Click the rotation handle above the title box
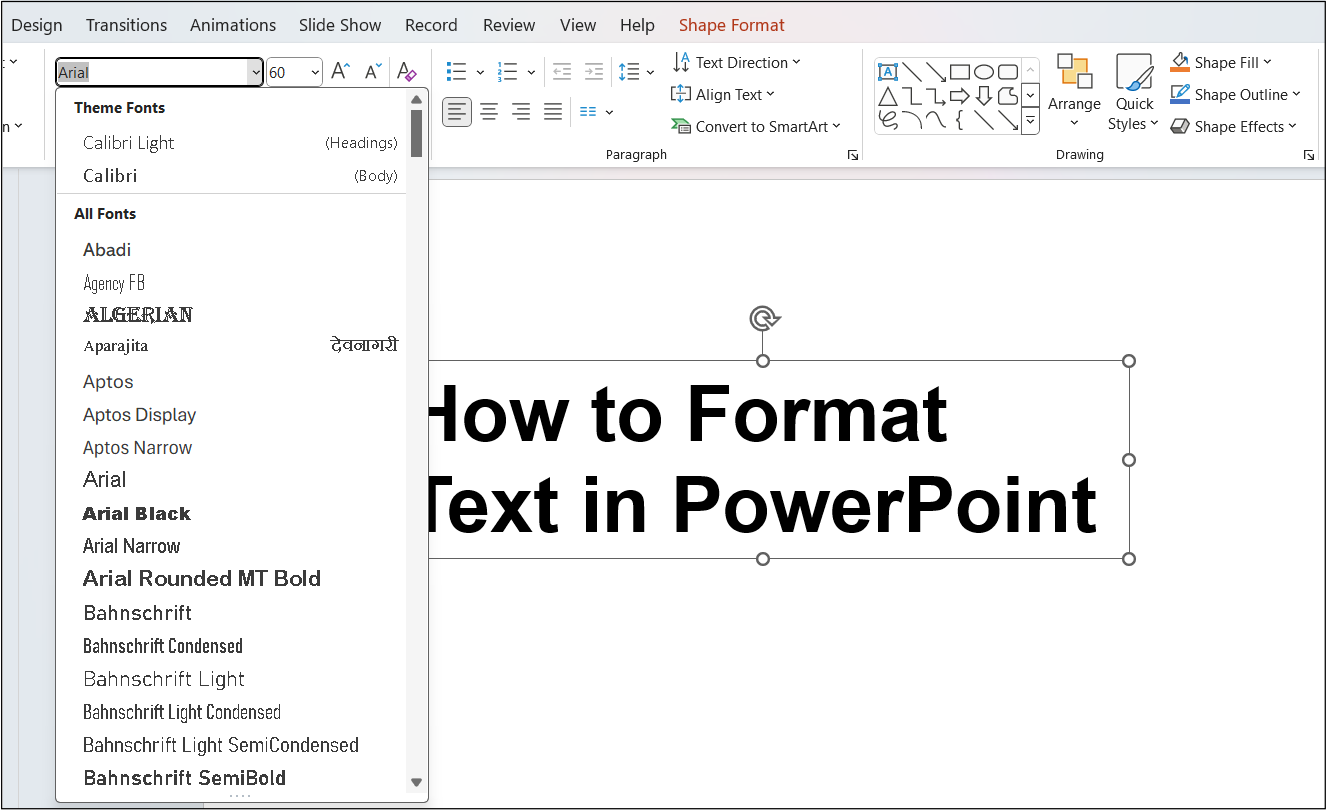This screenshot has width=1326, height=810. pos(764,319)
